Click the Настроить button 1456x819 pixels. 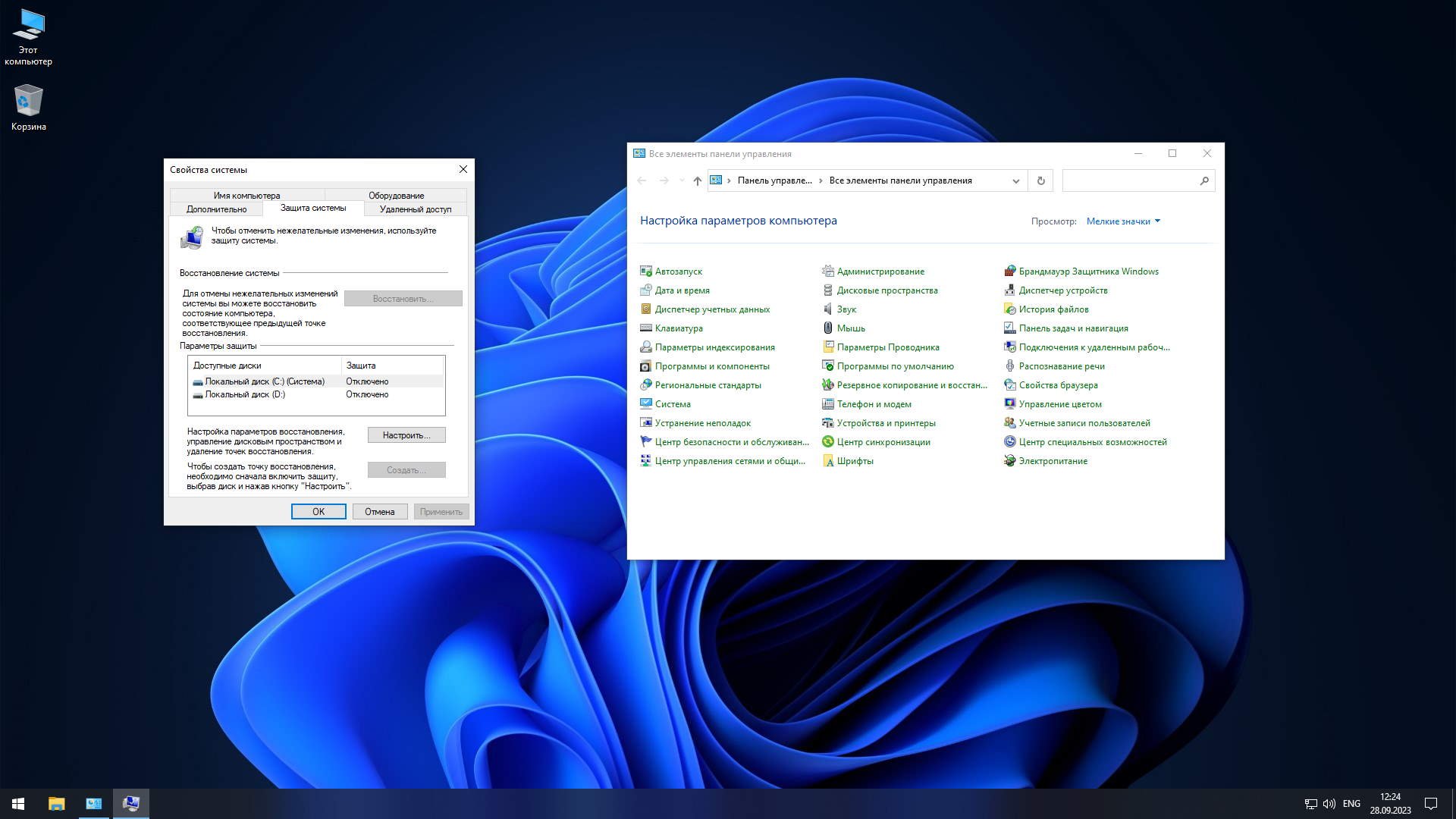[x=406, y=435]
